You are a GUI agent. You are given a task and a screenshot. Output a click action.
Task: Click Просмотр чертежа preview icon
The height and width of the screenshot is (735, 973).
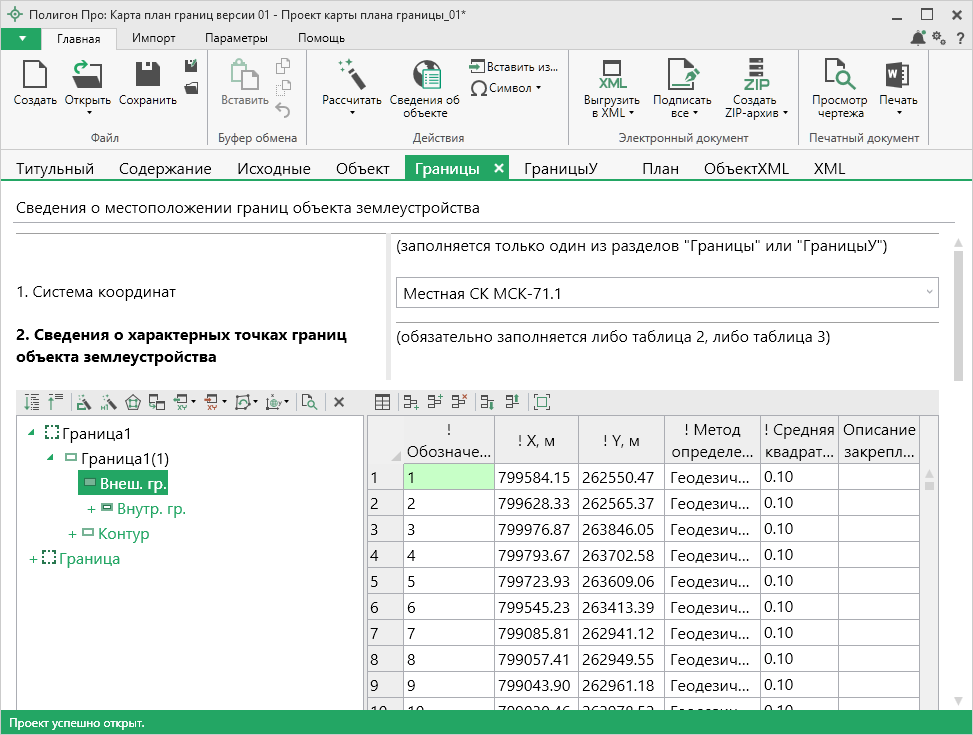pos(839,77)
